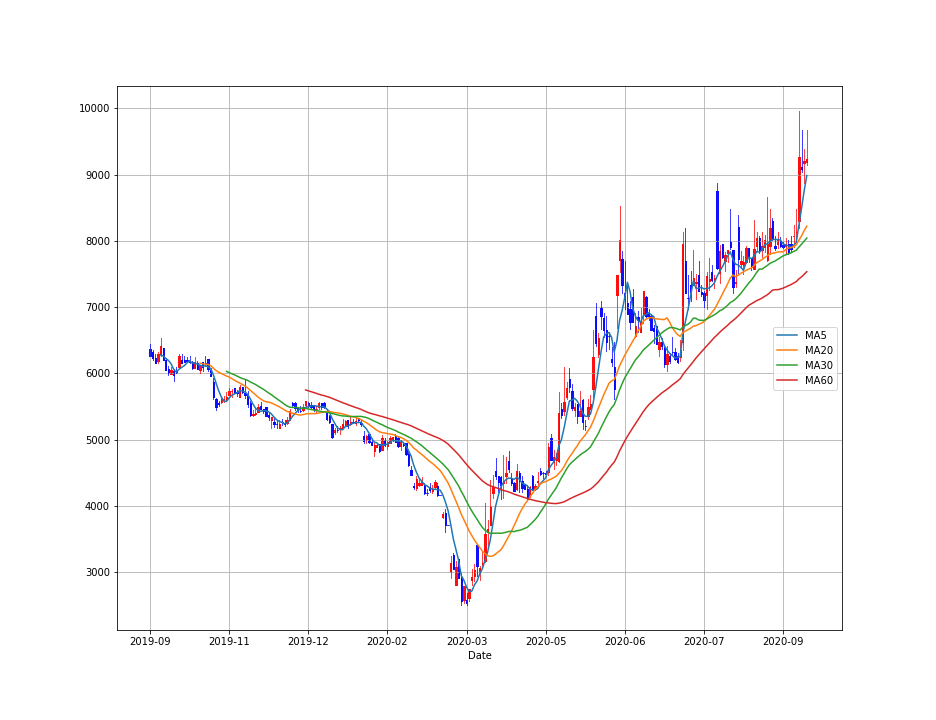
Task: Click the MA60 legend label
Action: click(818, 381)
